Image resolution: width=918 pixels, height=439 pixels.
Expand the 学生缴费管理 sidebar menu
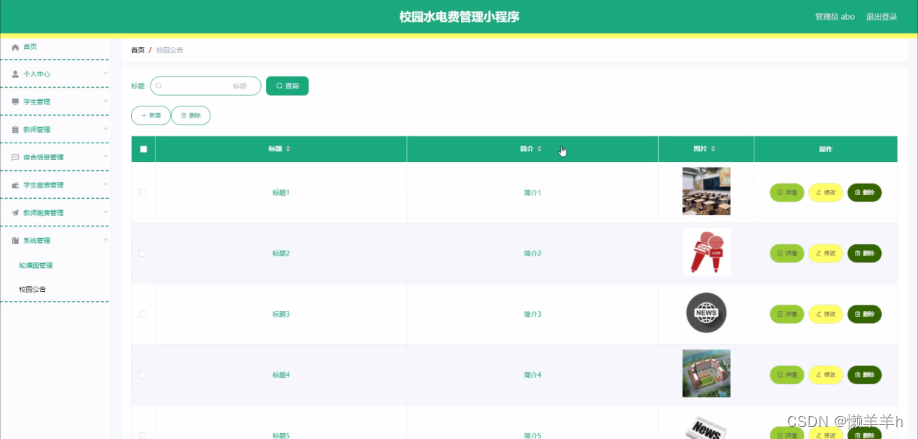55,185
